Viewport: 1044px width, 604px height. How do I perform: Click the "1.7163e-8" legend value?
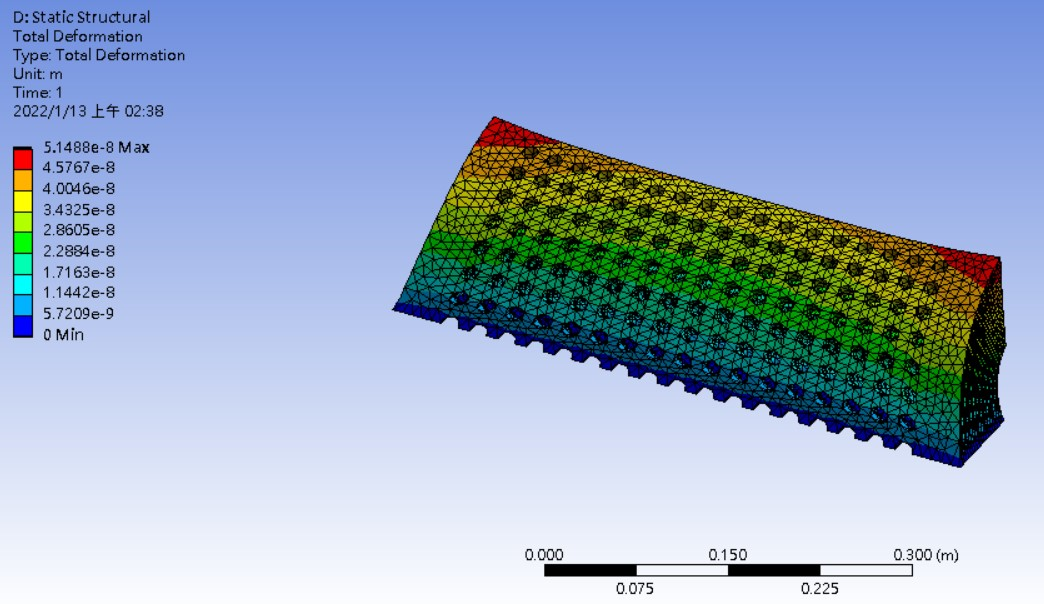click(79, 272)
